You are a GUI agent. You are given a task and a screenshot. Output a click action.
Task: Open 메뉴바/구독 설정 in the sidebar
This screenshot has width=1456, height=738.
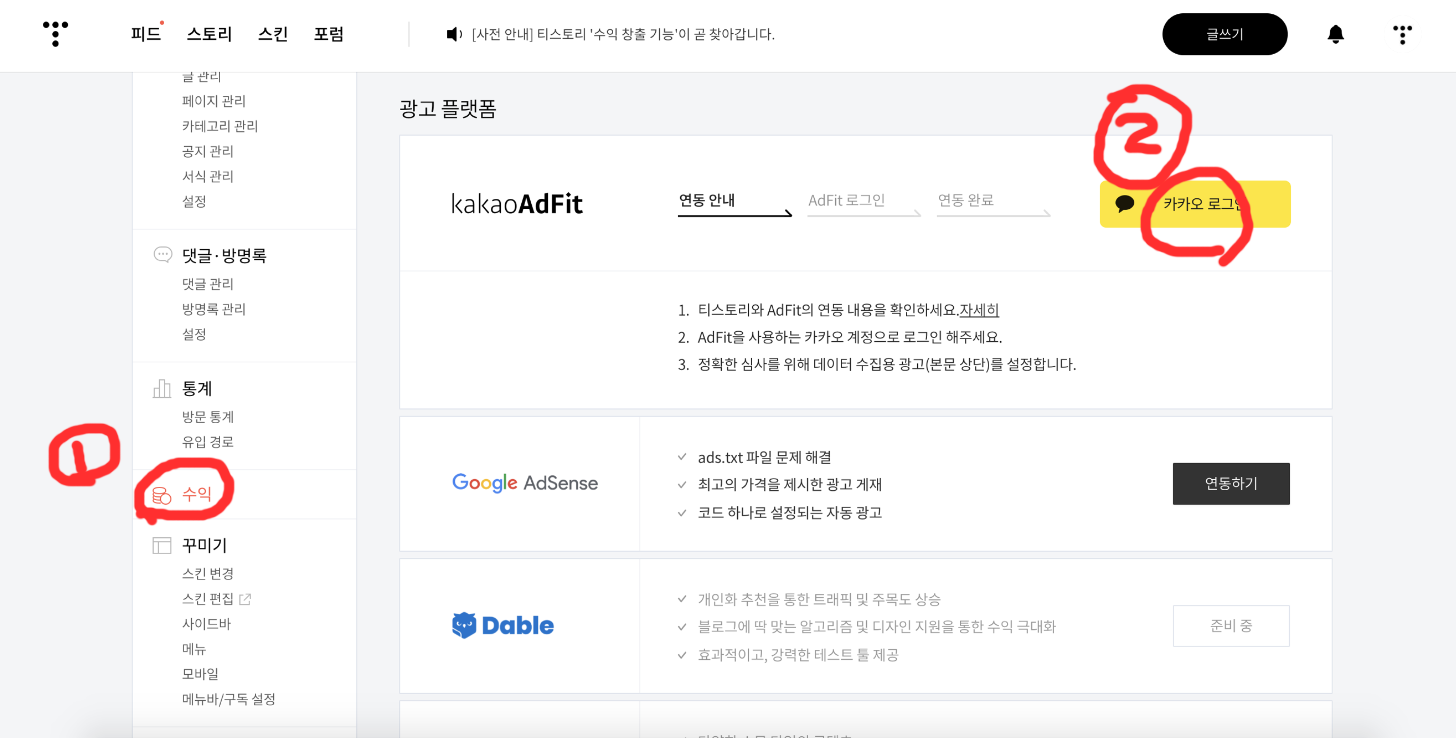(x=229, y=699)
